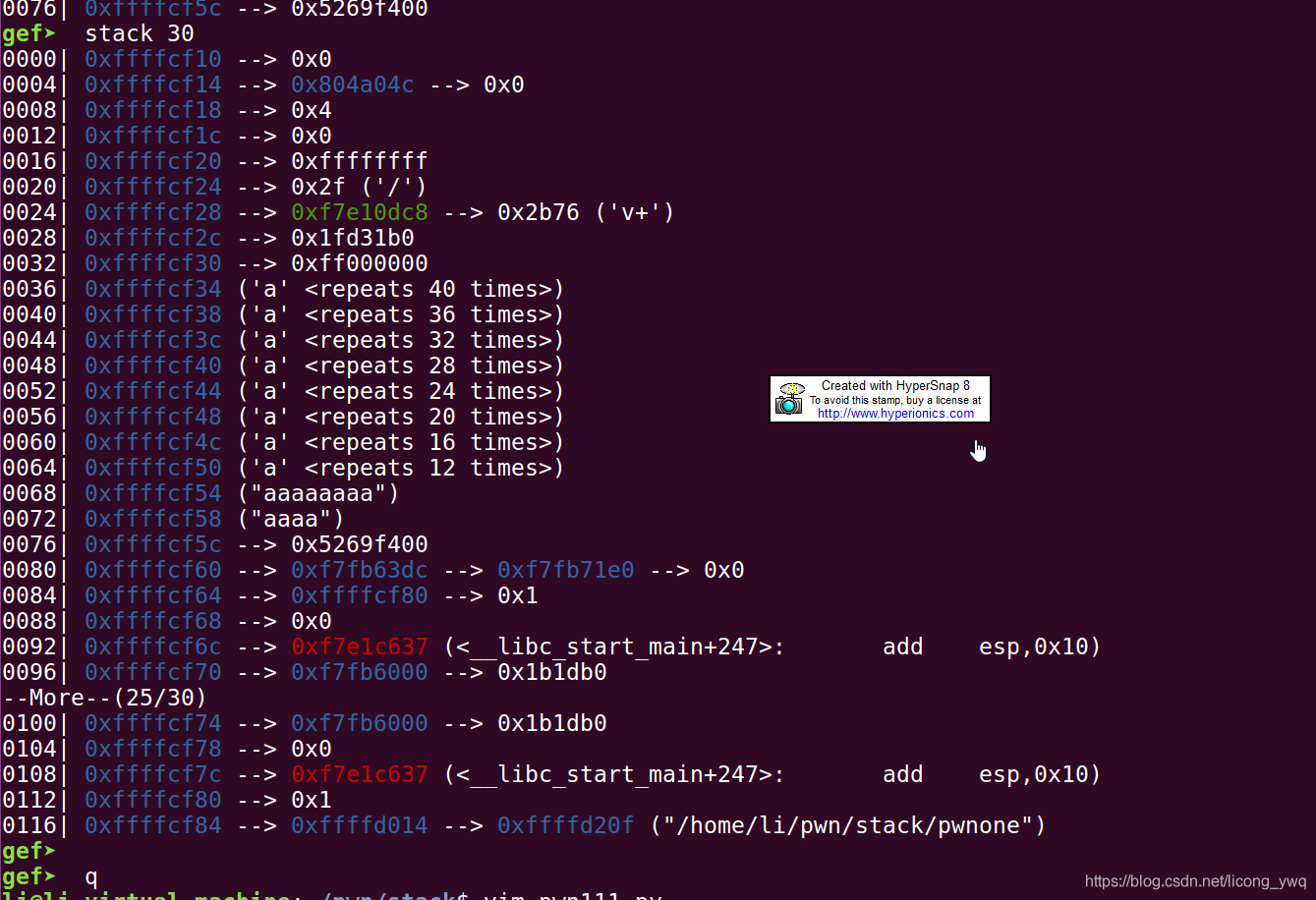
Task: Select pointer 0xf7fb71e0
Action: click(x=566, y=570)
